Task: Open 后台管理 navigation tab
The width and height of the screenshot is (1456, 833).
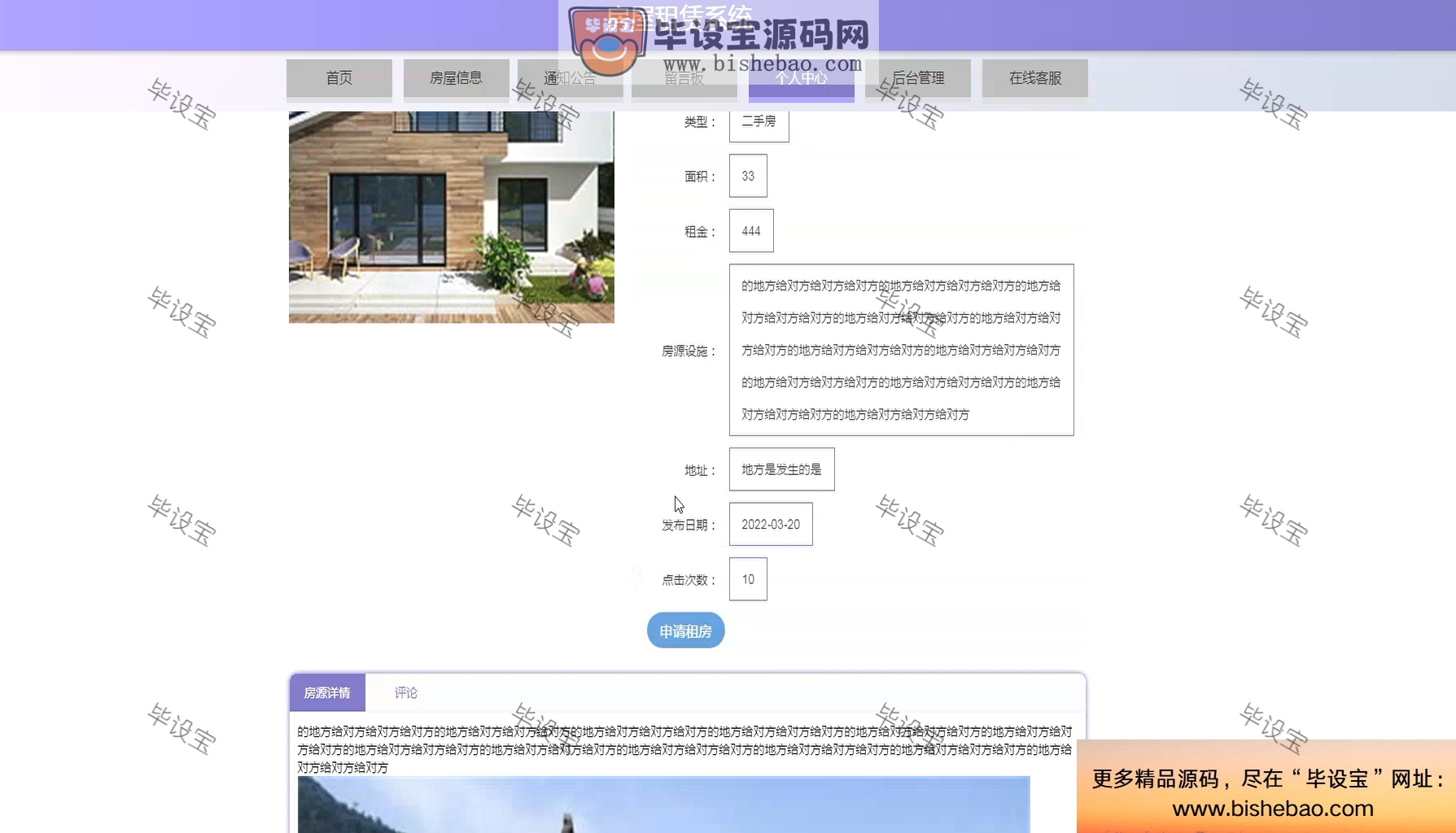Action: click(918, 78)
